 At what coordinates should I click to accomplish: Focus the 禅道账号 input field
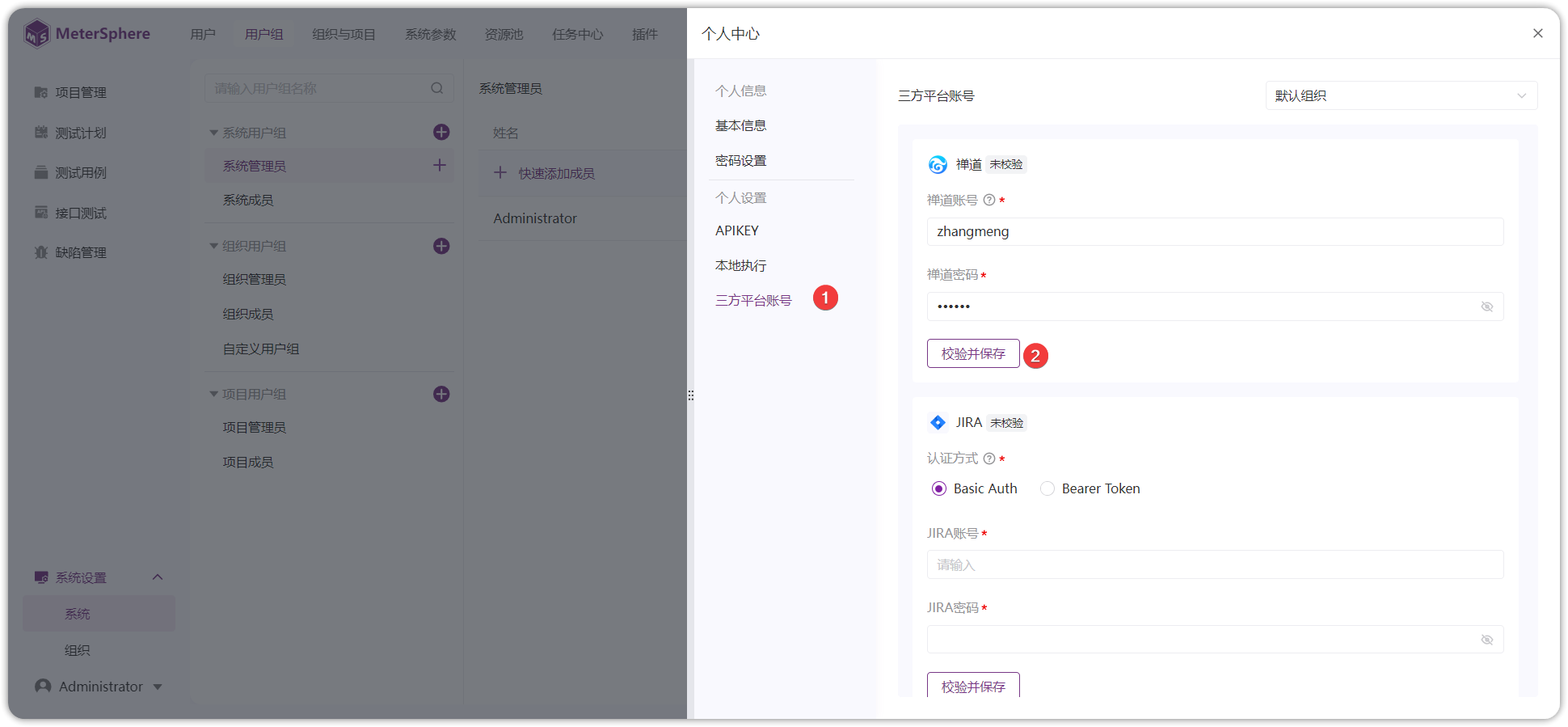pos(1215,231)
